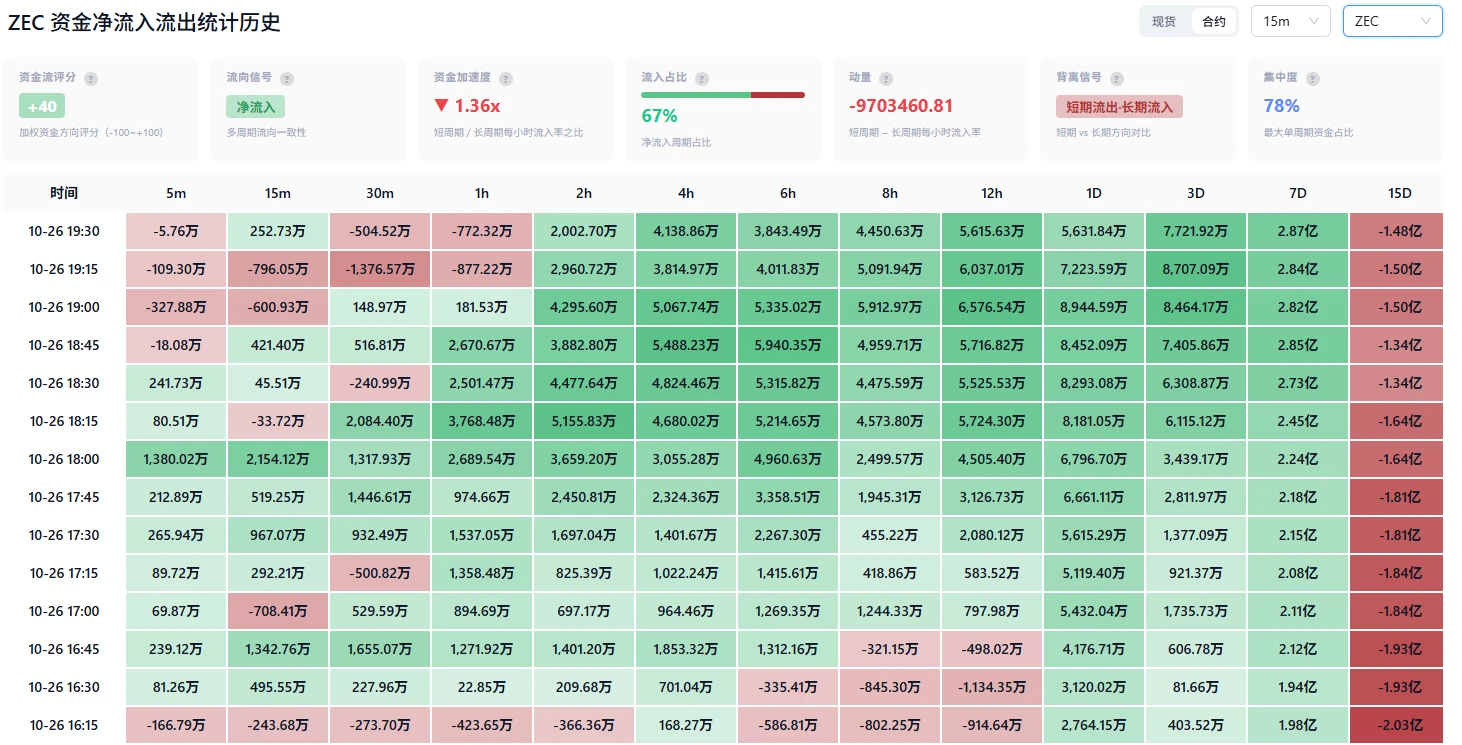This screenshot has width=1462, height=745.
Task: Click the 1D column header
Action: (x=1094, y=193)
